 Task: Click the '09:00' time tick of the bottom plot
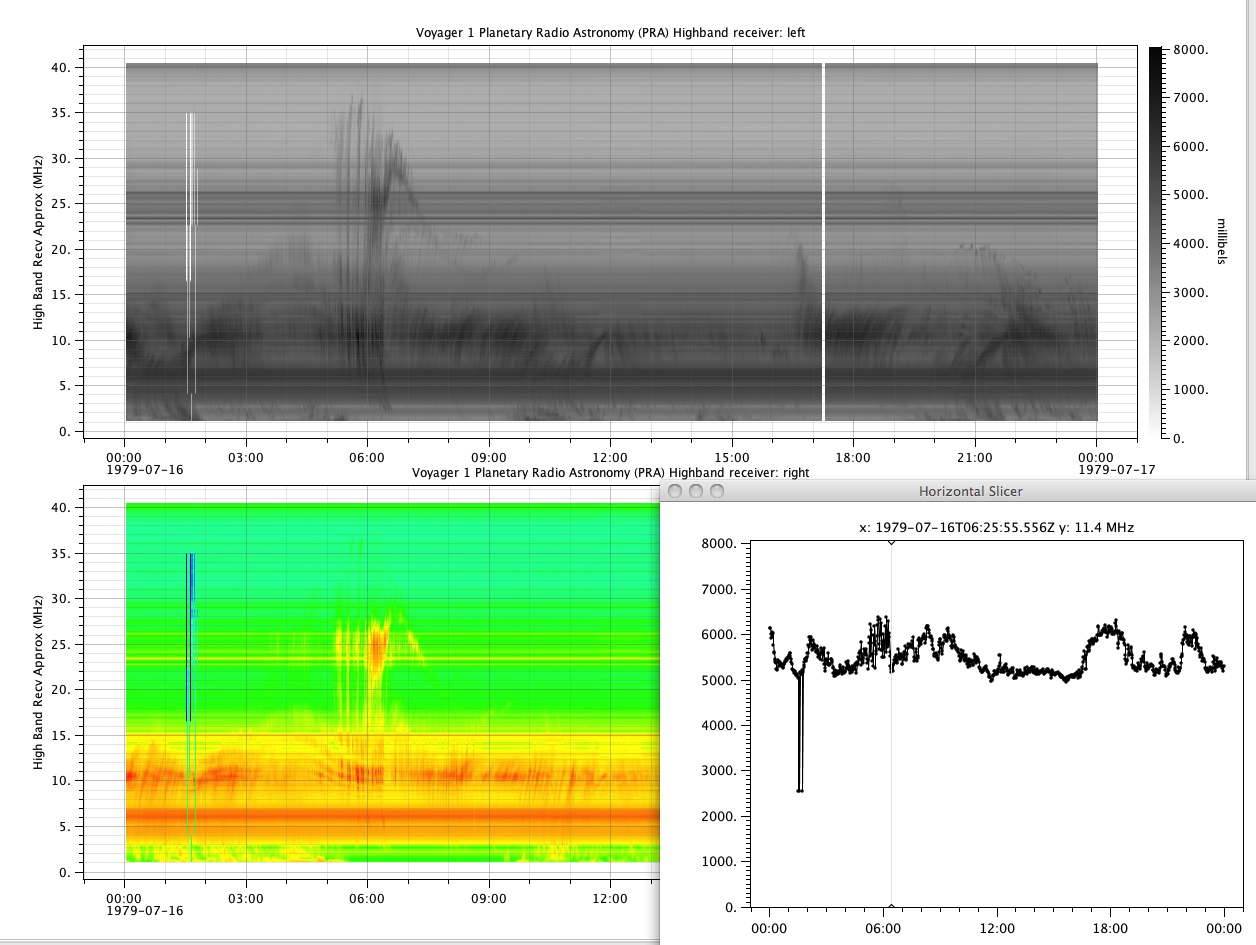coord(488,898)
